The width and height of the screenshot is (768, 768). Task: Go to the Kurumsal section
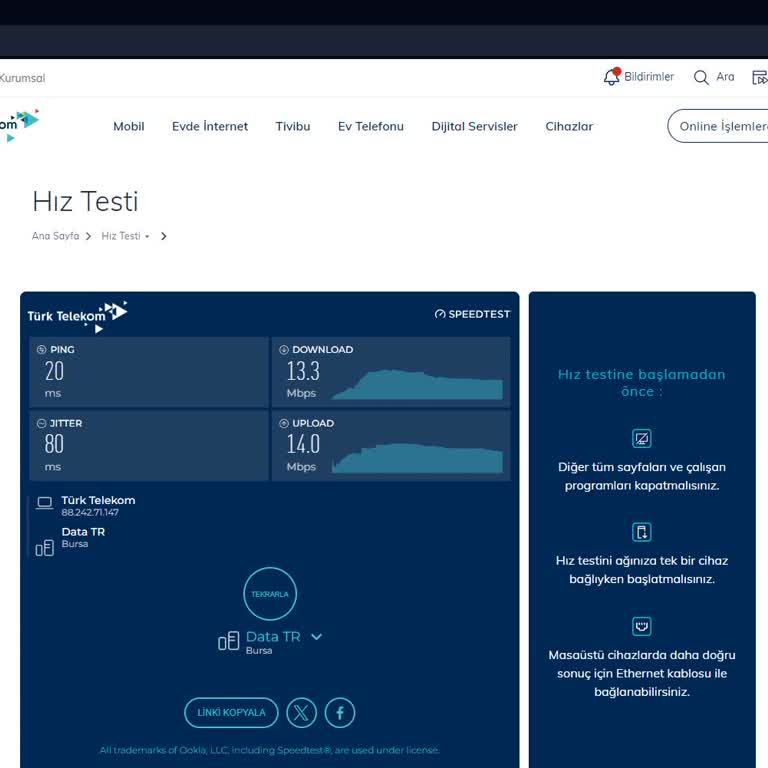pyautogui.click(x=23, y=78)
